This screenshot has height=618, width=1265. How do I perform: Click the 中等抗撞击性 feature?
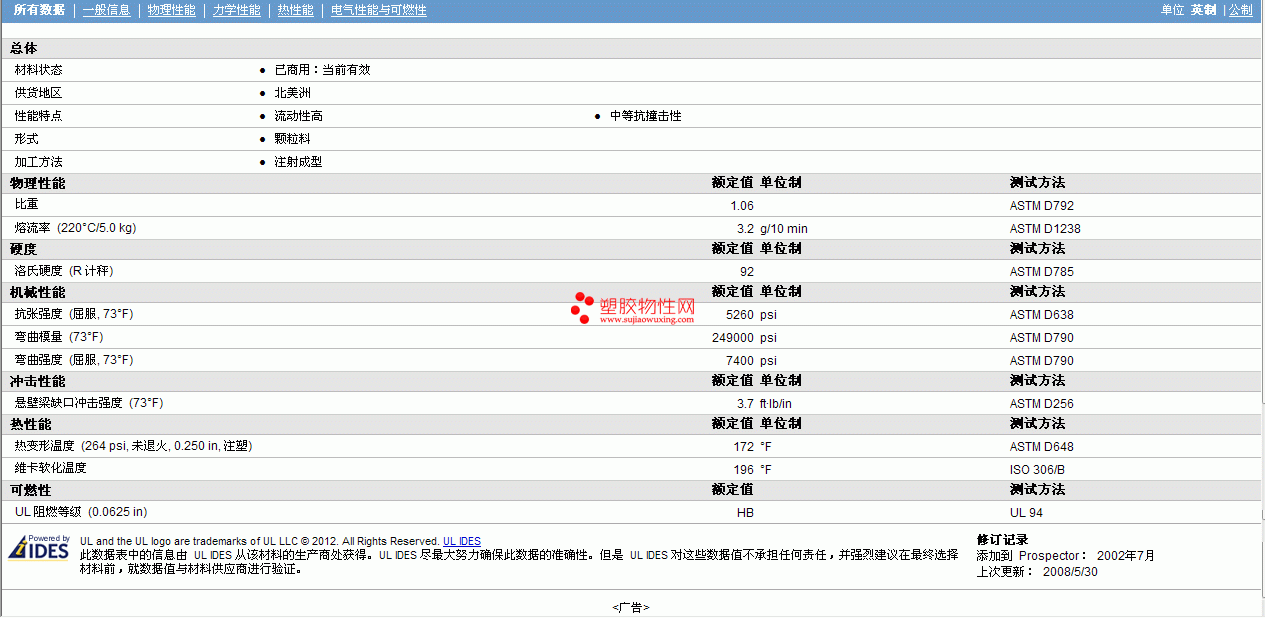click(x=646, y=116)
